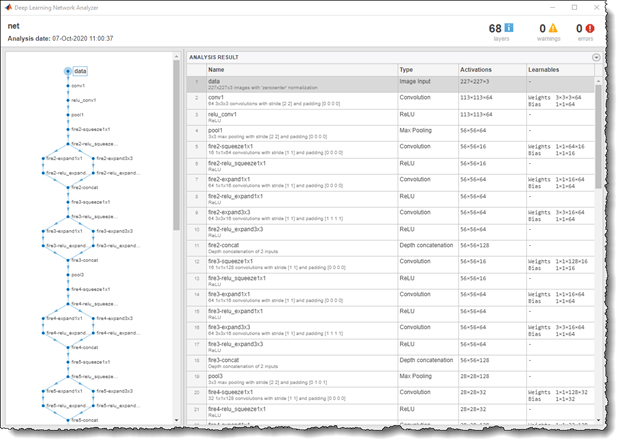Click the graph pane scroll down arrow

pos(176,420)
